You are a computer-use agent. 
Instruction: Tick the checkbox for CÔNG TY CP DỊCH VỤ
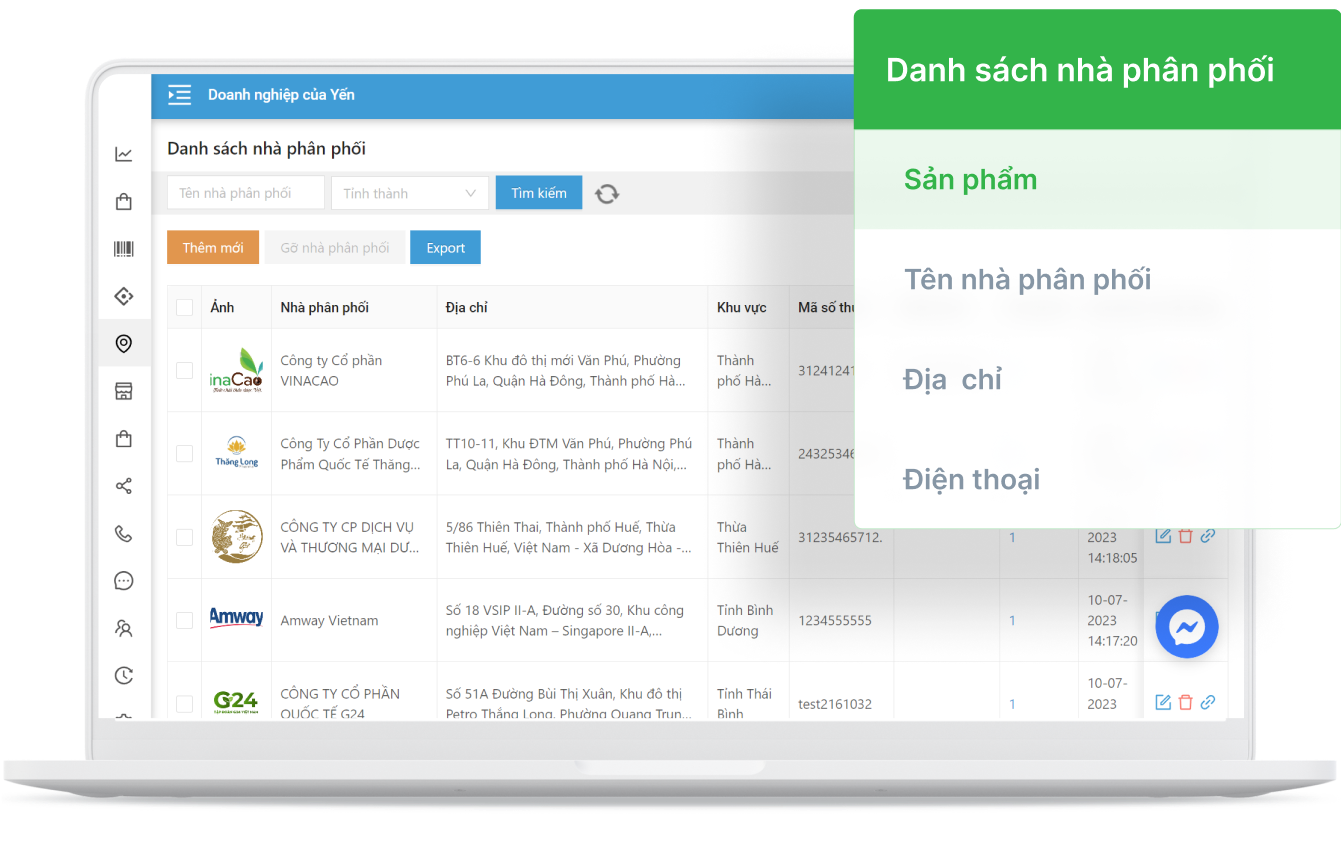coord(184,537)
